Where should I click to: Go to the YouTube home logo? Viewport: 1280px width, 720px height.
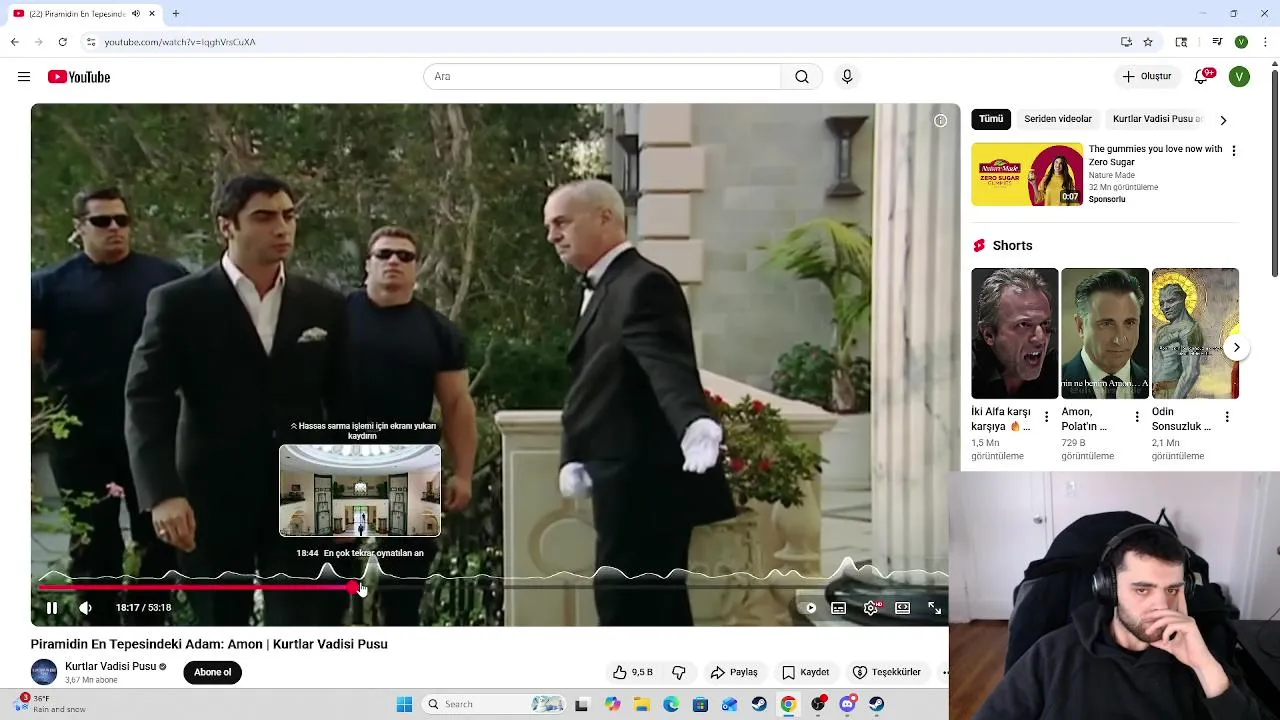point(79,77)
